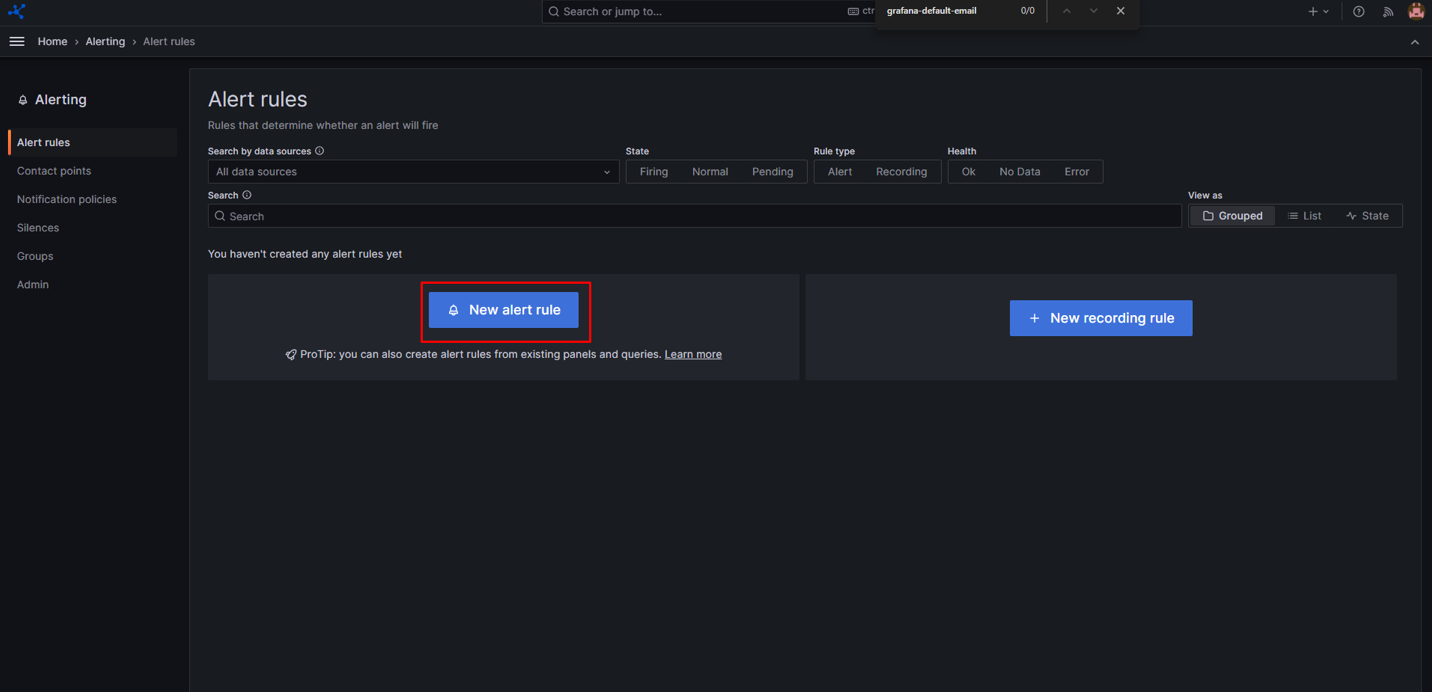Toggle the Pending state filter
Viewport: 1432px width, 692px height.
coord(772,172)
